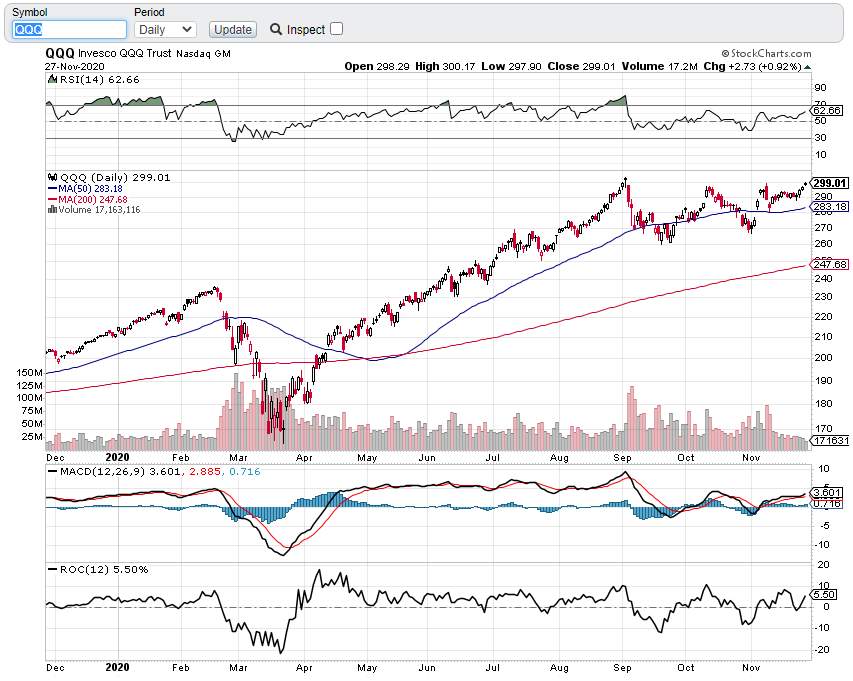Click the 'QQQ Invesco QQQ Trust' chart title

coord(108,53)
